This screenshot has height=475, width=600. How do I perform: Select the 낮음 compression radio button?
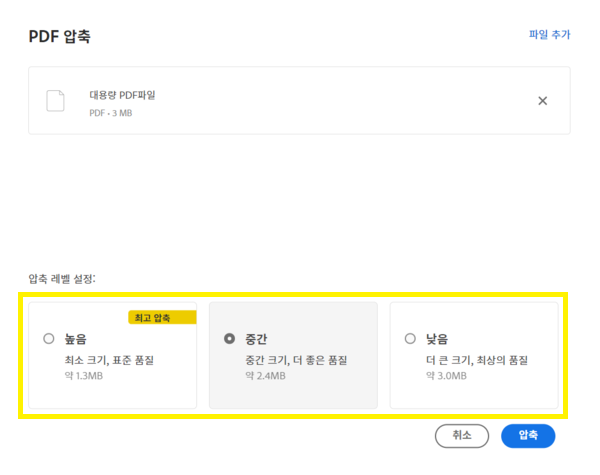pyautogui.click(x=410, y=339)
